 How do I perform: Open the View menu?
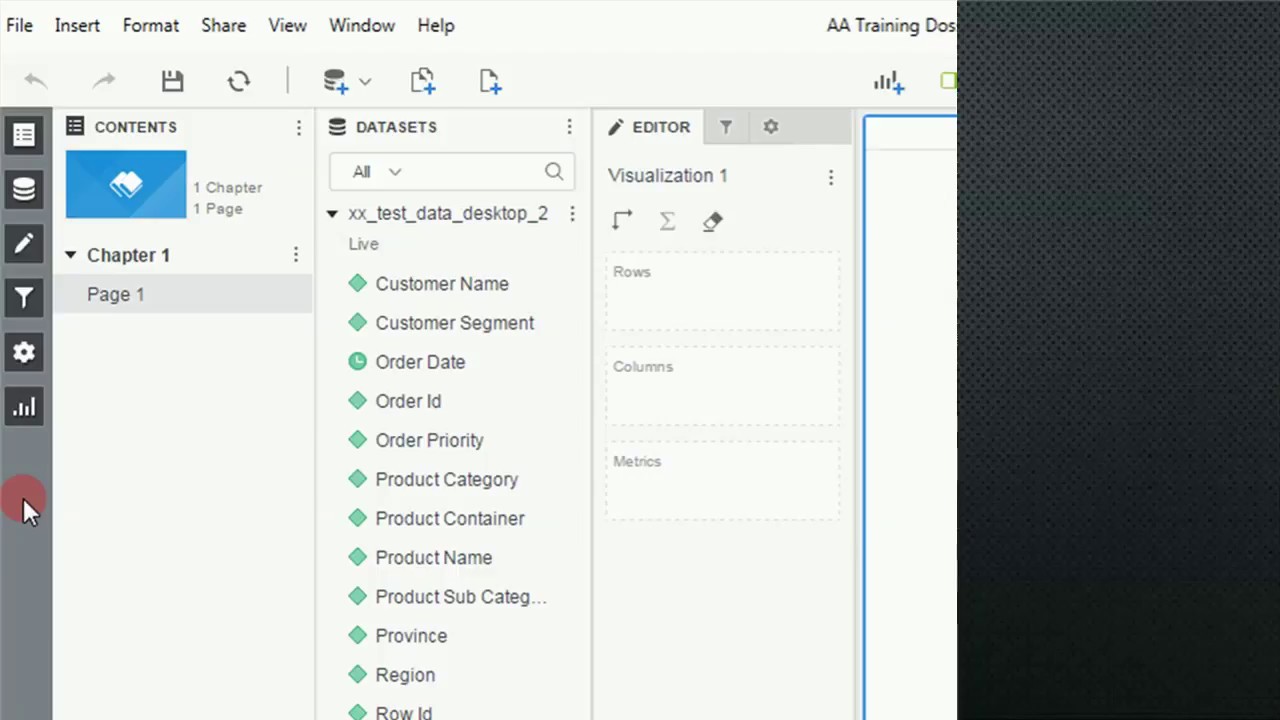click(287, 26)
